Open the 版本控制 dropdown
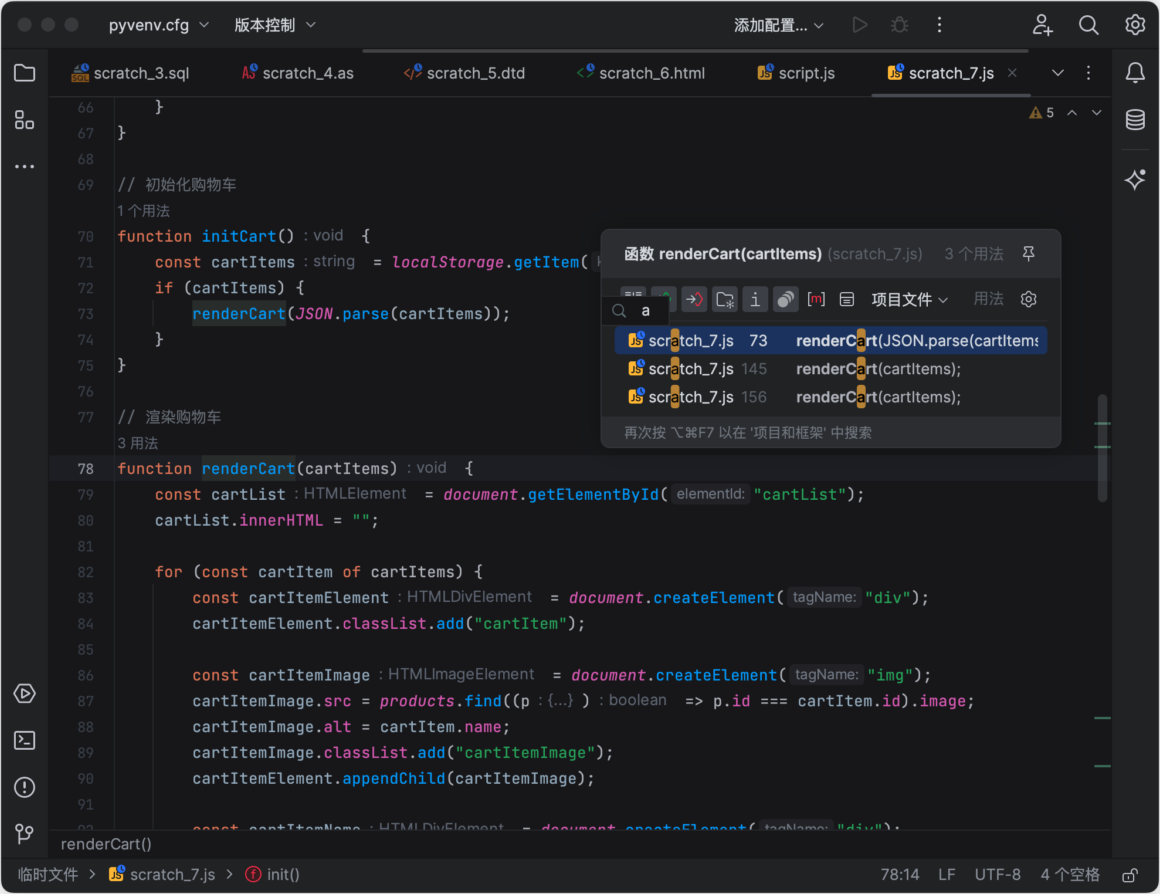This screenshot has height=894, width=1160. [x=274, y=25]
